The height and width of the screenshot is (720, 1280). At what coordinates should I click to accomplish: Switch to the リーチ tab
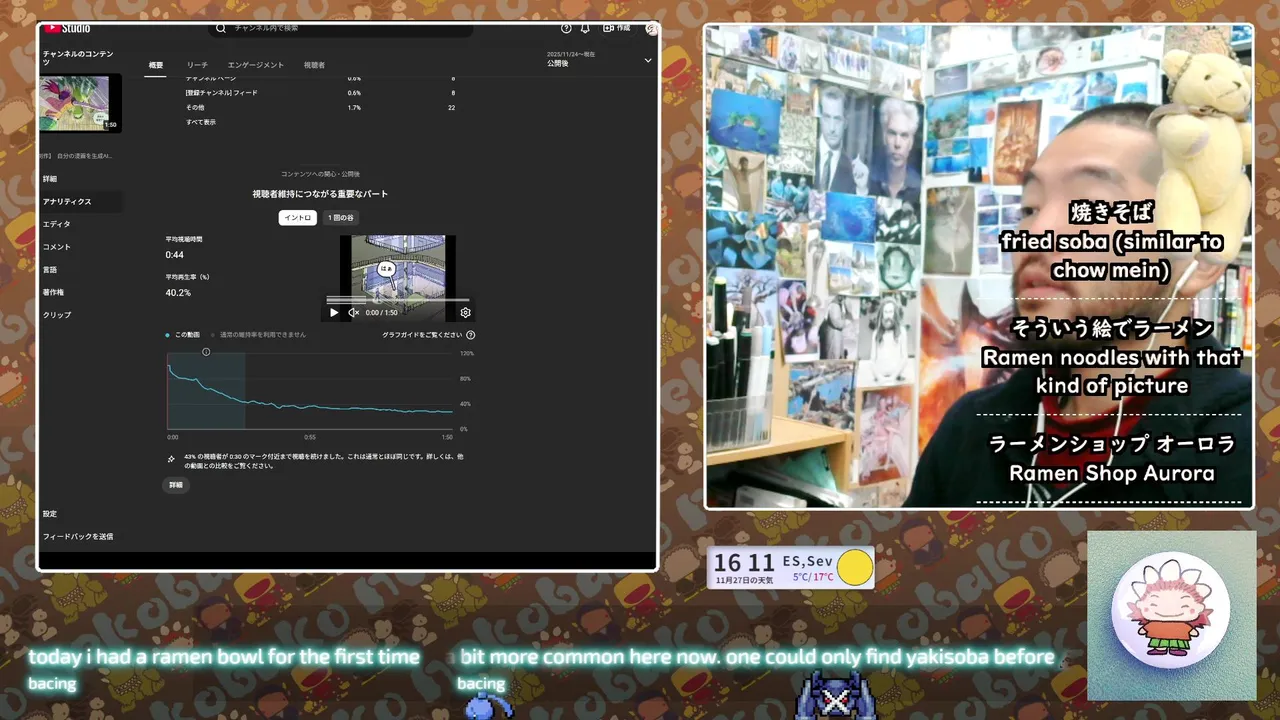tap(197, 65)
